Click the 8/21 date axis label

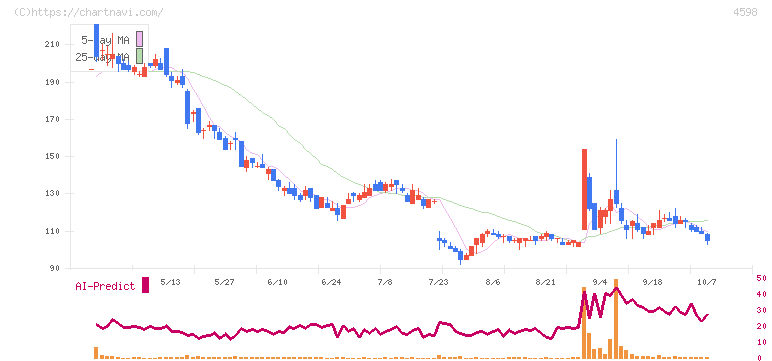[x=546, y=282]
